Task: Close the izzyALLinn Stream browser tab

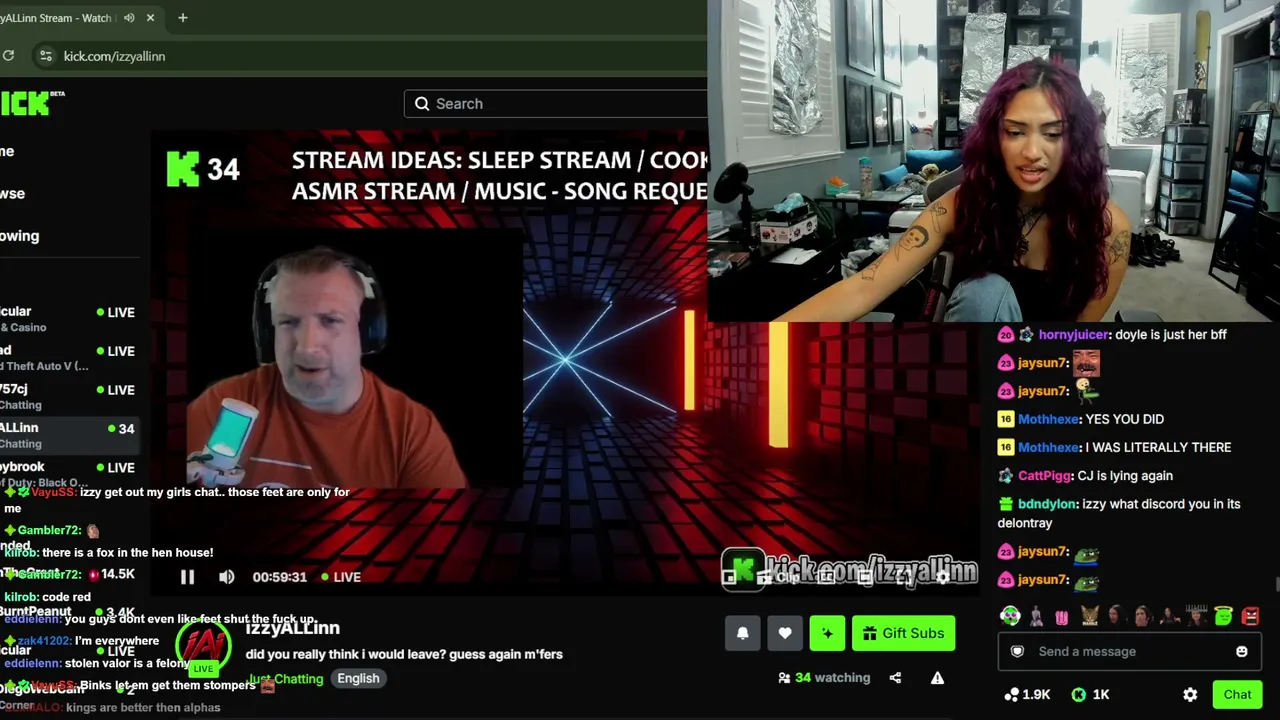Action: 151,18
